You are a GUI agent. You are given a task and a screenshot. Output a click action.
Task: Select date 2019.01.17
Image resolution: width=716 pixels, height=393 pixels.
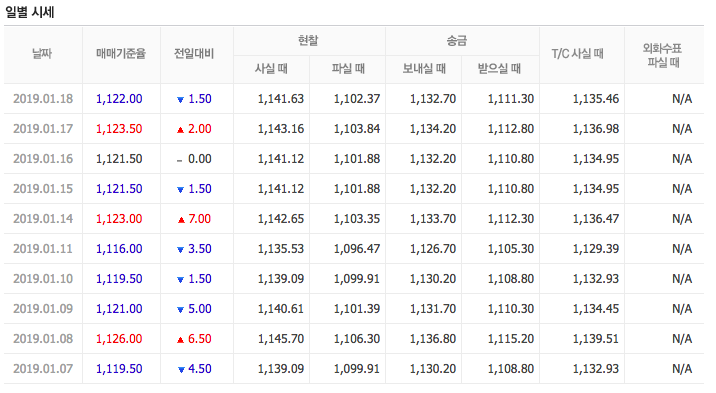tap(43, 129)
